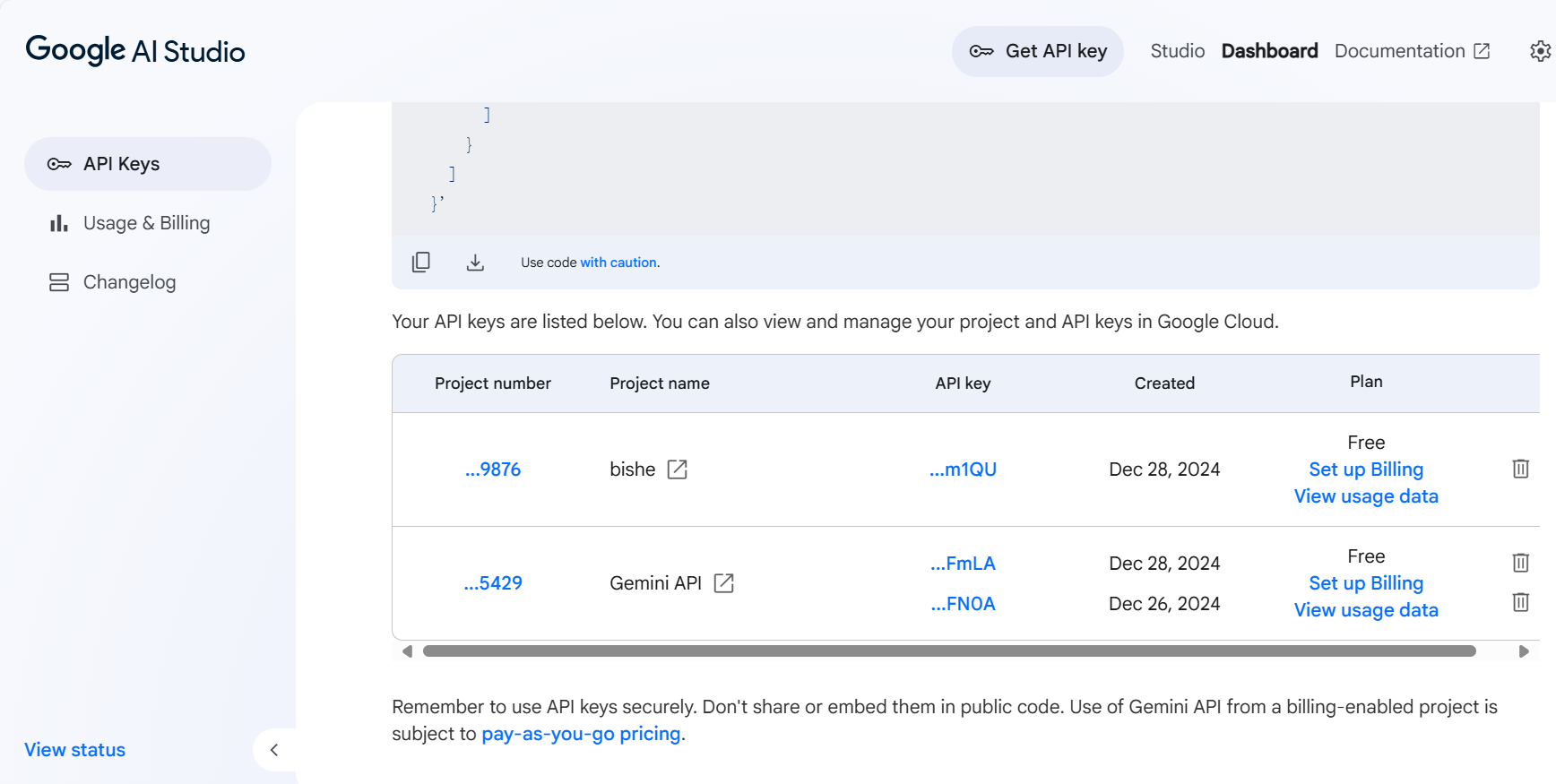Open project number ...5429
Image resolution: width=1556 pixels, height=784 pixels.
(493, 583)
